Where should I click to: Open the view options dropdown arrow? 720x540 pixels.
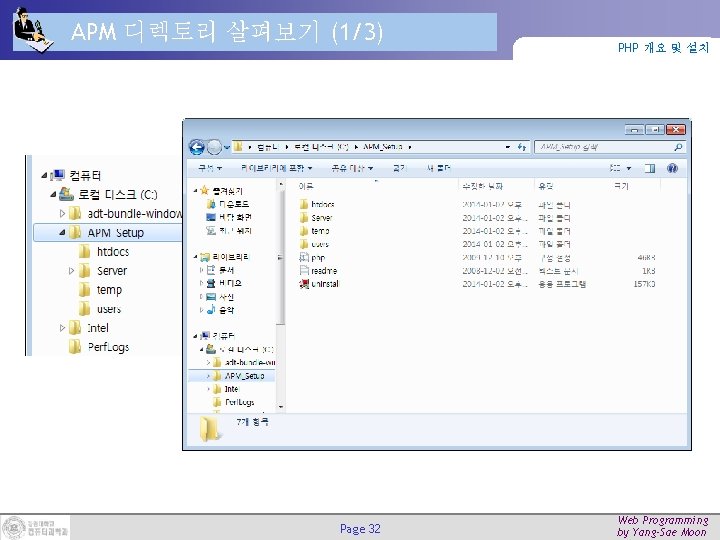pyautogui.click(x=629, y=169)
